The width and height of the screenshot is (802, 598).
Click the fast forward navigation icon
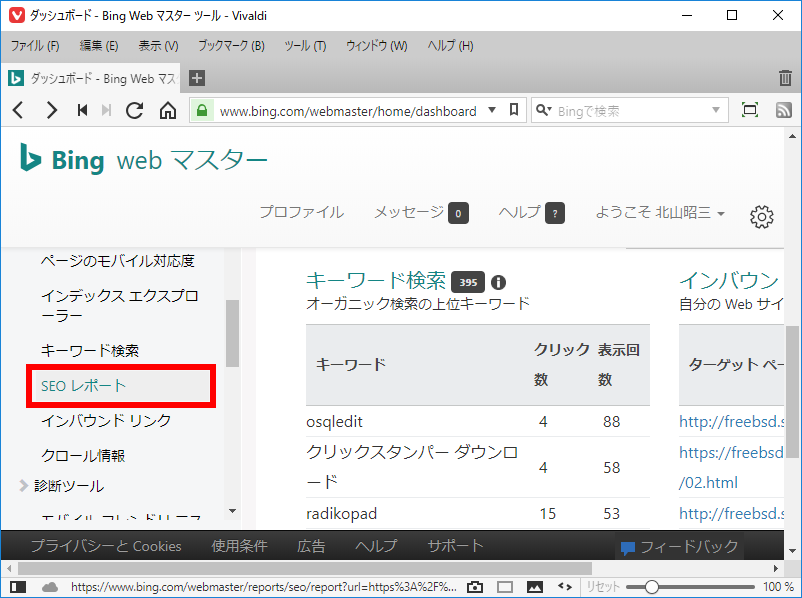[x=106, y=110]
